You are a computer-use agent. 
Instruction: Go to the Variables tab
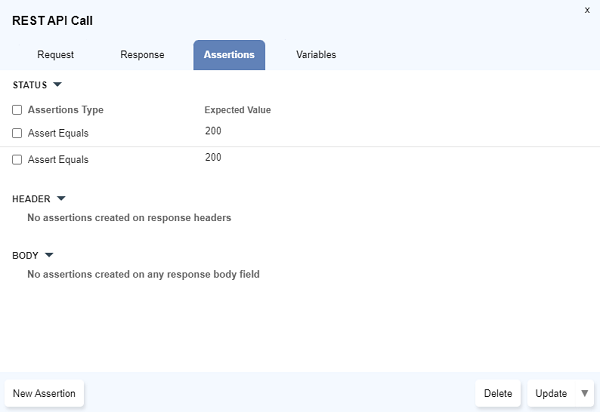(316, 55)
